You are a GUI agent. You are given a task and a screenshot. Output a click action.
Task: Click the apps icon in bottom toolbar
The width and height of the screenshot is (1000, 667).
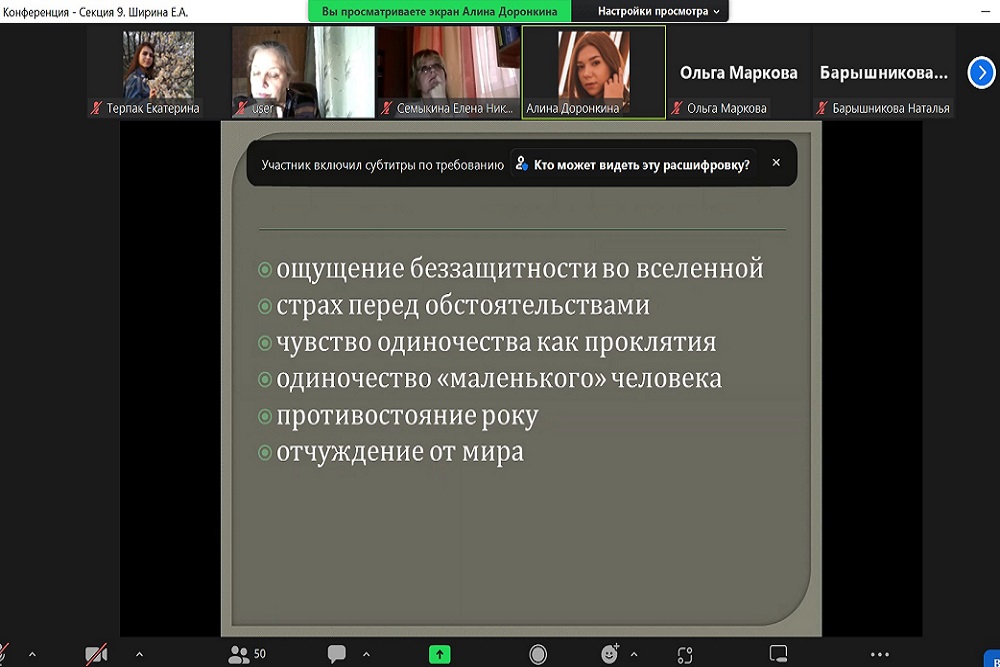click(685, 654)
